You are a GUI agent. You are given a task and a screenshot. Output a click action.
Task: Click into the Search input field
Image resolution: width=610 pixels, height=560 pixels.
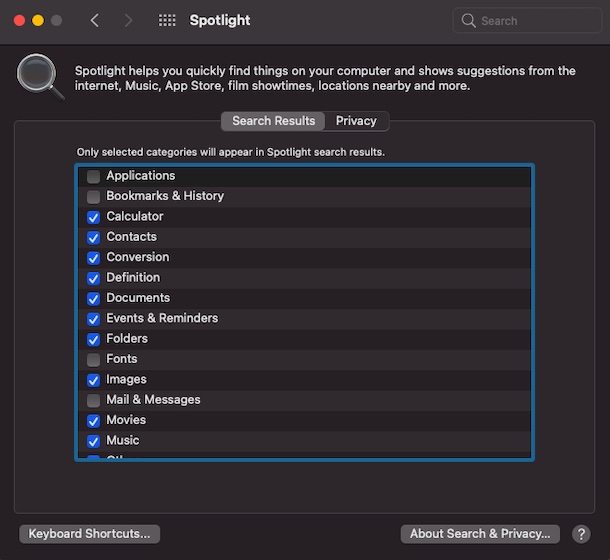[528, 20]
